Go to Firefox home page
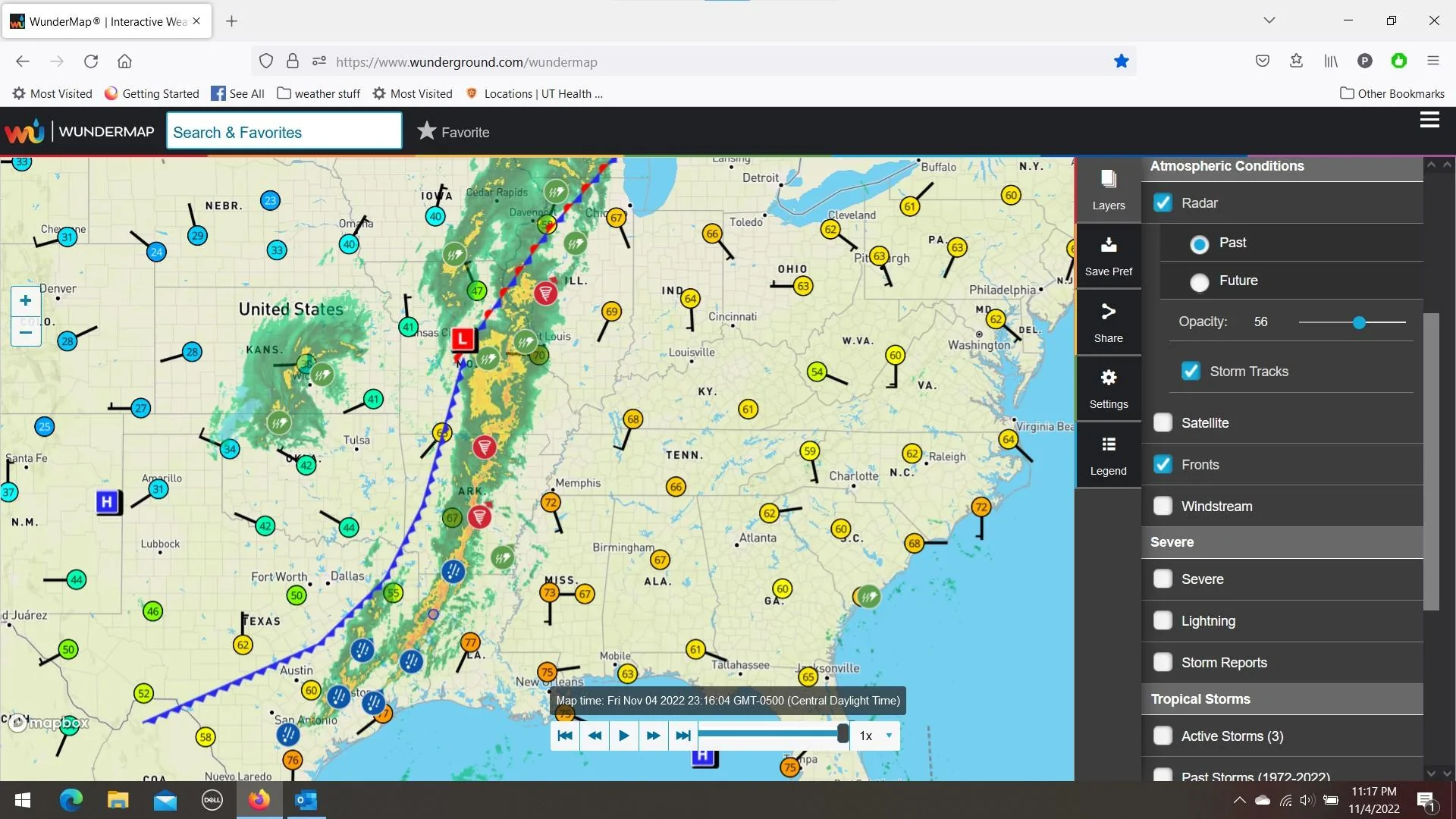This screenshot has height=819, width=1456. tap(125, 61)
